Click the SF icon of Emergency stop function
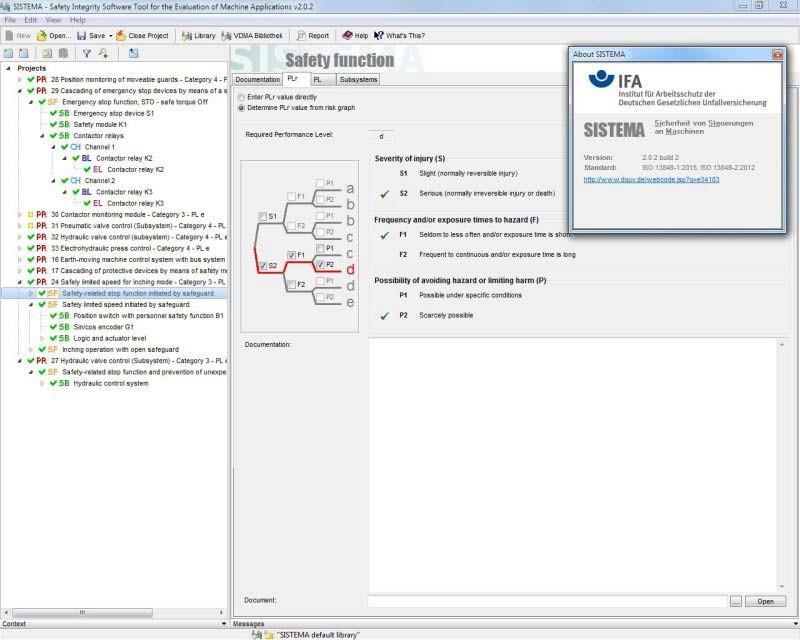Image resolution: width=800 pixels, height=640 pixels. 53,102
